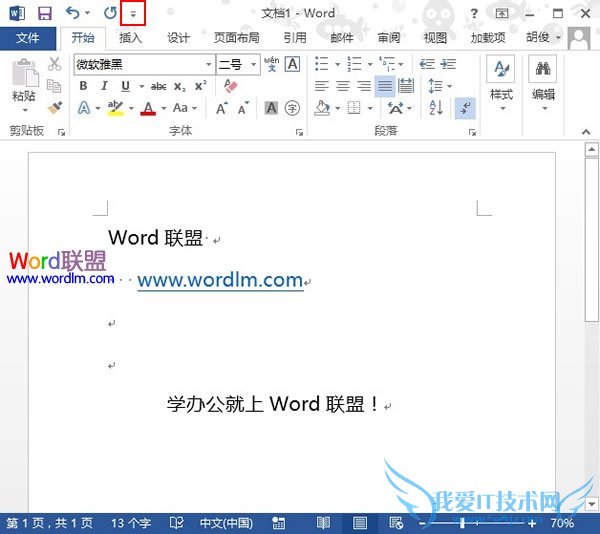Image resolution: width=600 pixels, height=534 pixels.
Task: Click macro recording icon in status bar
Action: coord(278,523)
